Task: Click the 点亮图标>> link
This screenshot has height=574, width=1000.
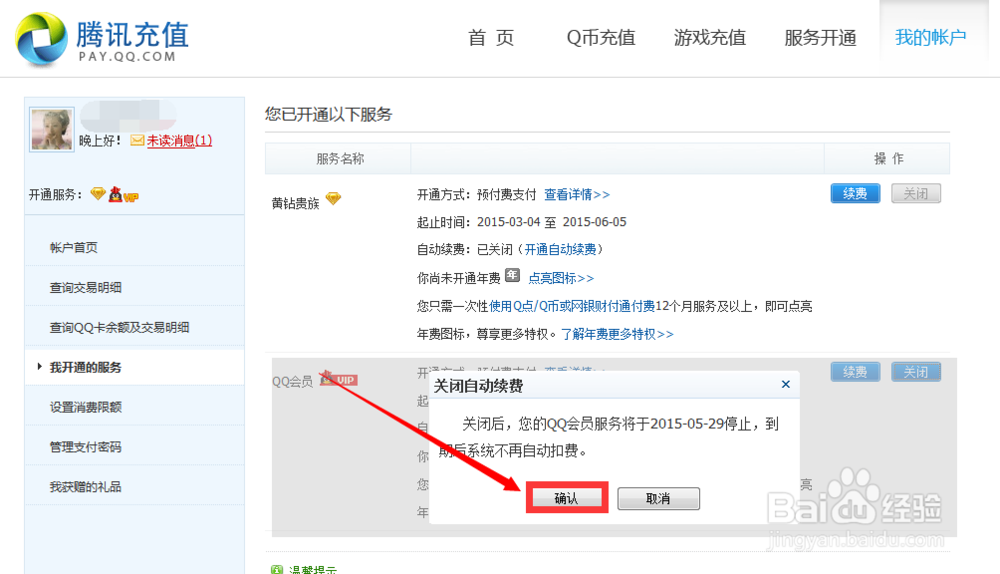Action: [x=561, y=278]
